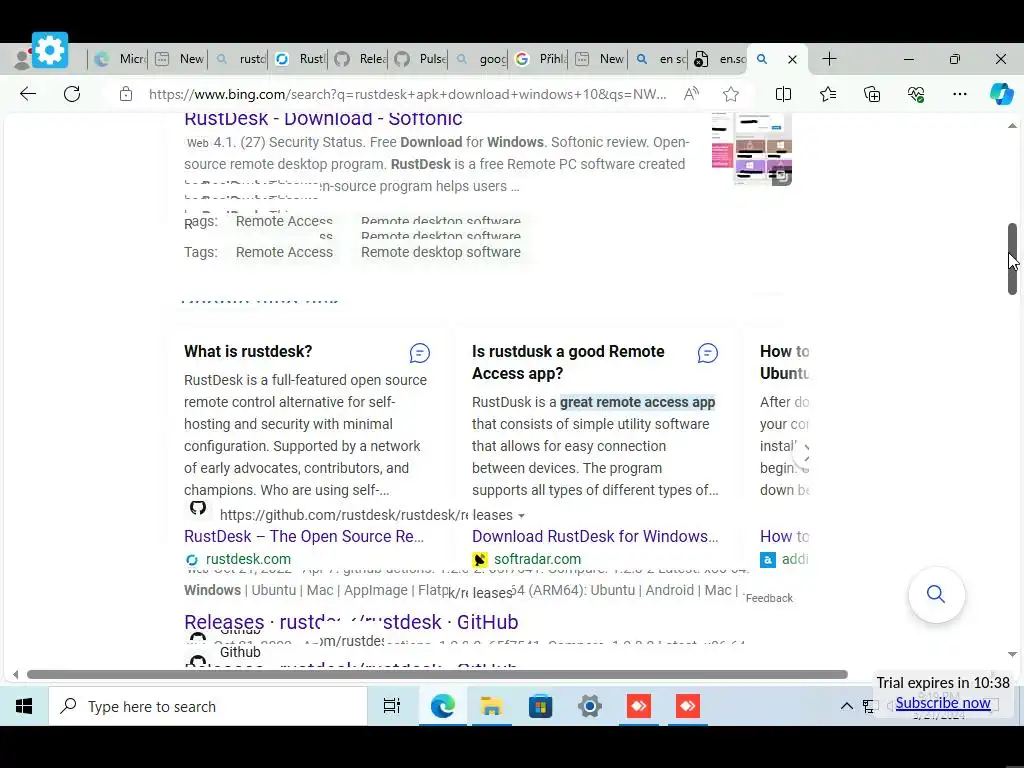This screenshot has height=768, width=1024.
Task: Click the second red AnyDesk taskbar icon
Action: pyautogui.click(x=688, y=706)
